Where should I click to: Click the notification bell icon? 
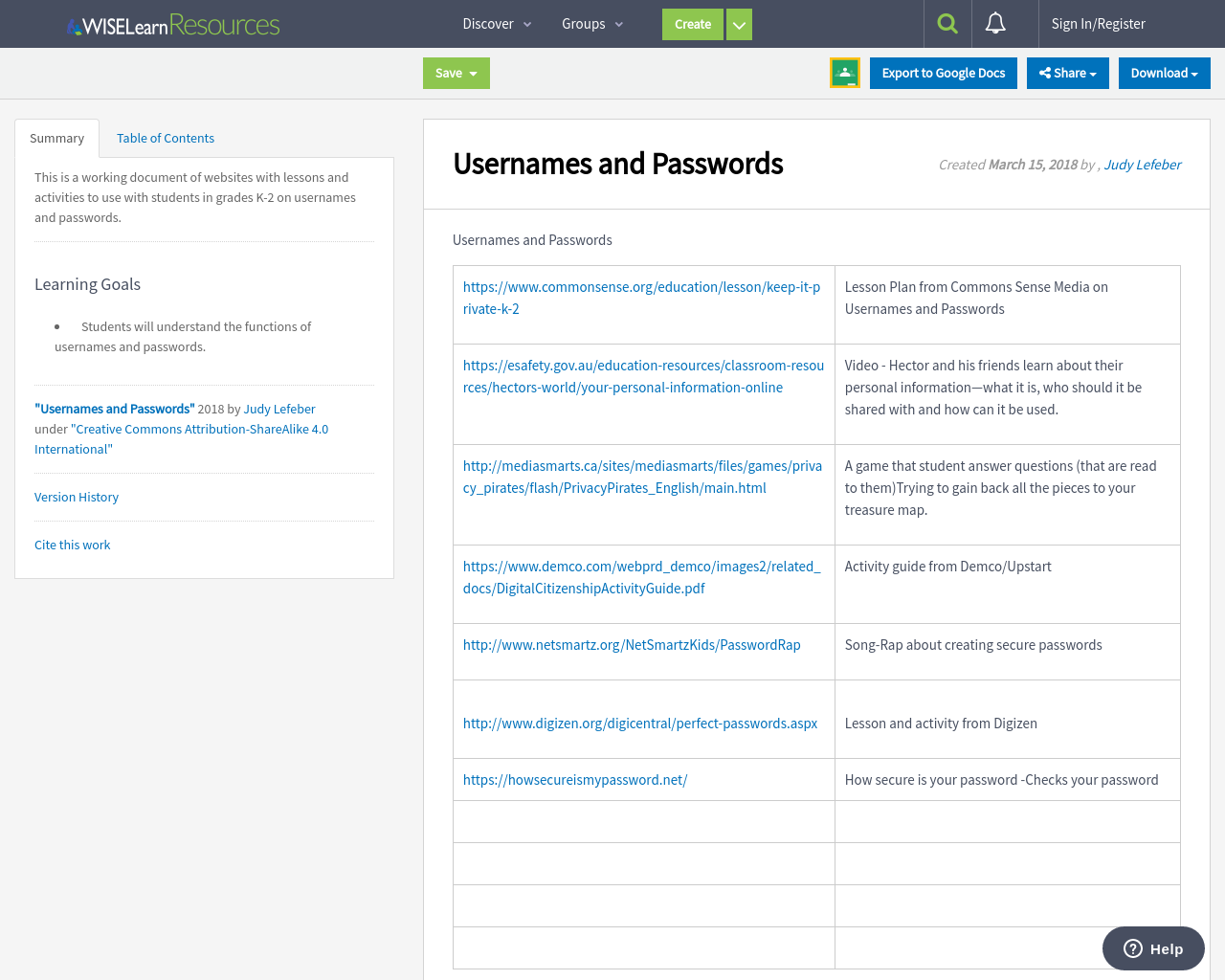(x=995, y=23)
